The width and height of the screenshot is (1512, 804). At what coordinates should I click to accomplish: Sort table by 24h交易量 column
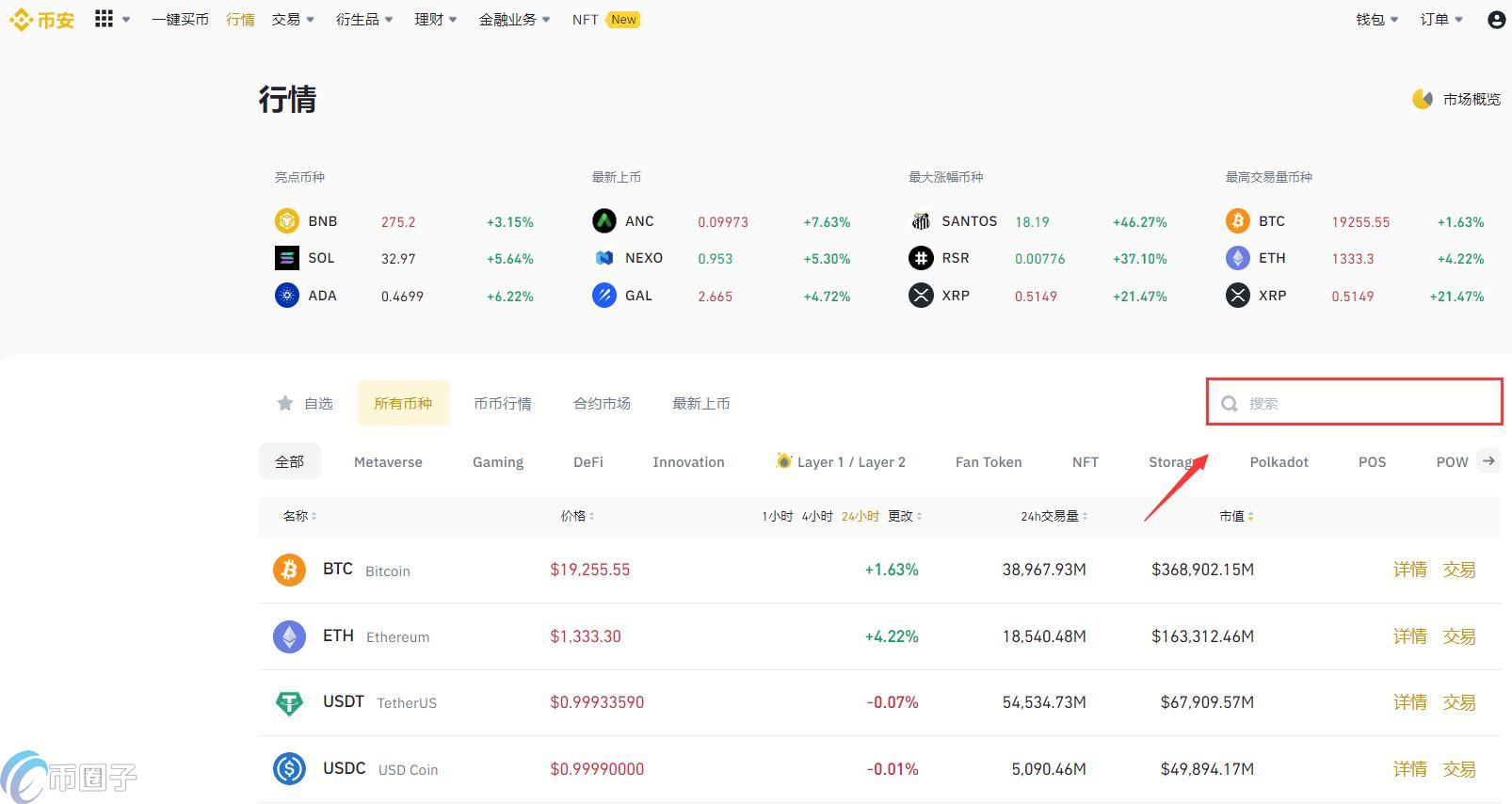(1054, 516)
